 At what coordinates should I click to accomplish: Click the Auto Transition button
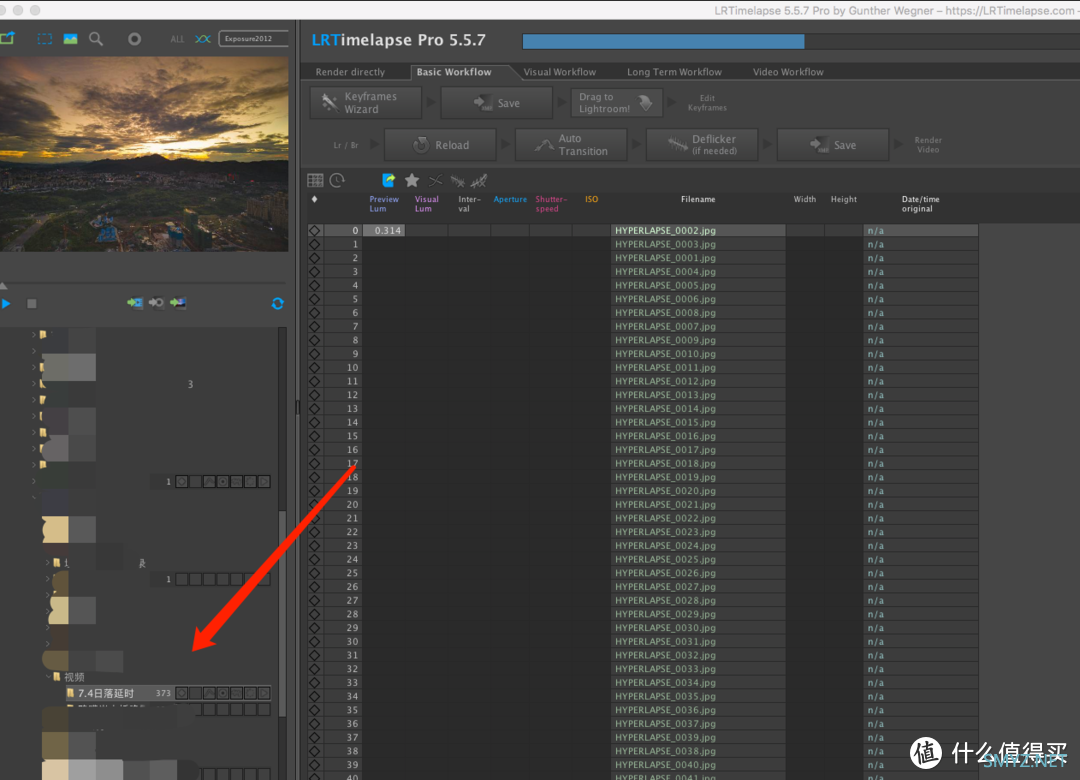point(571,145)
